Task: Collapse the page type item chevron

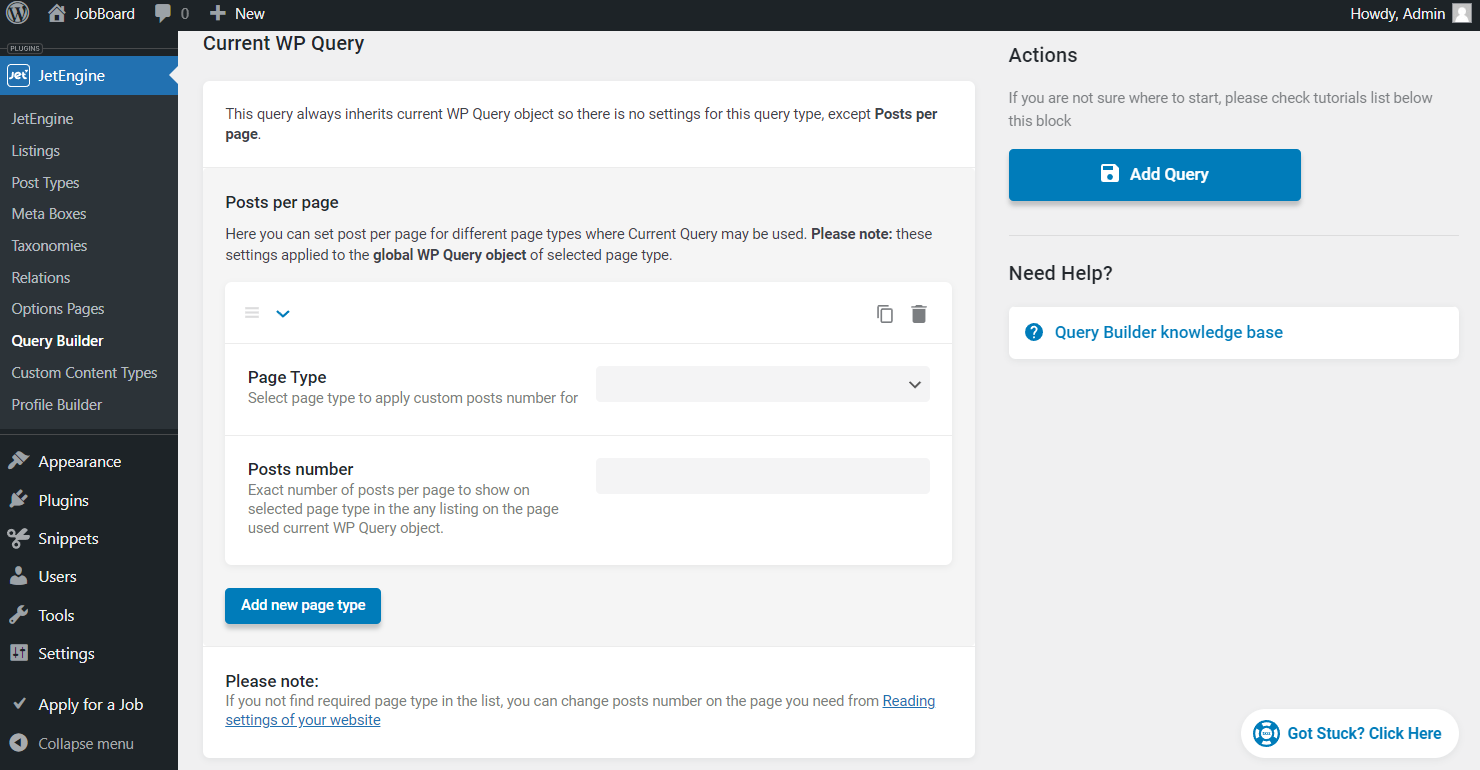Action: (x=283, y=313)
